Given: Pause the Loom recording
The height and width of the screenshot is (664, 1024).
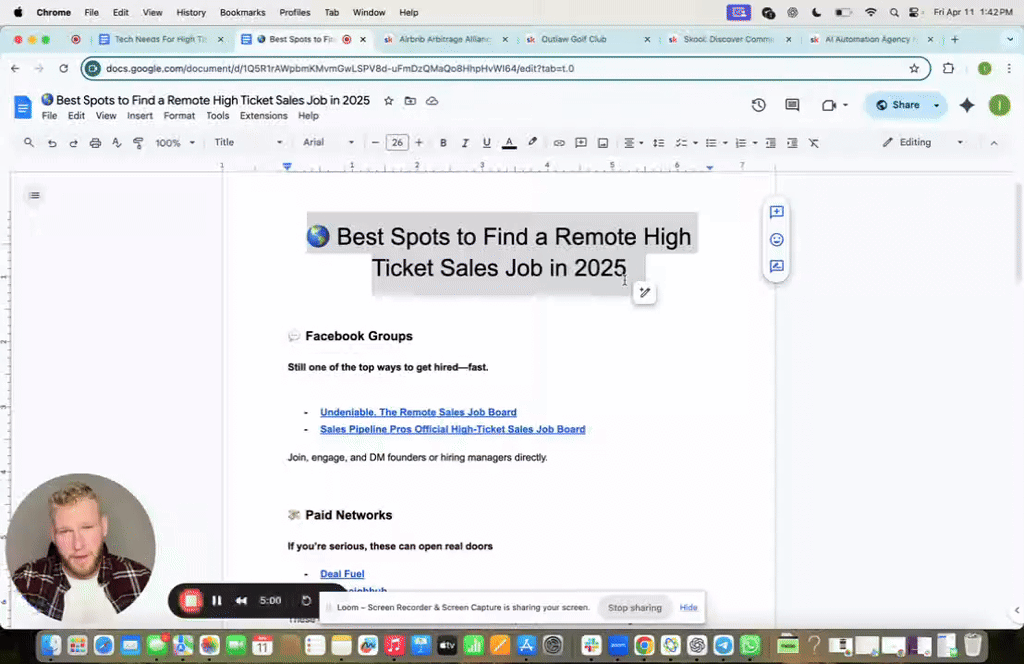Looking at the screenshot, I should [x=217, y=600].
